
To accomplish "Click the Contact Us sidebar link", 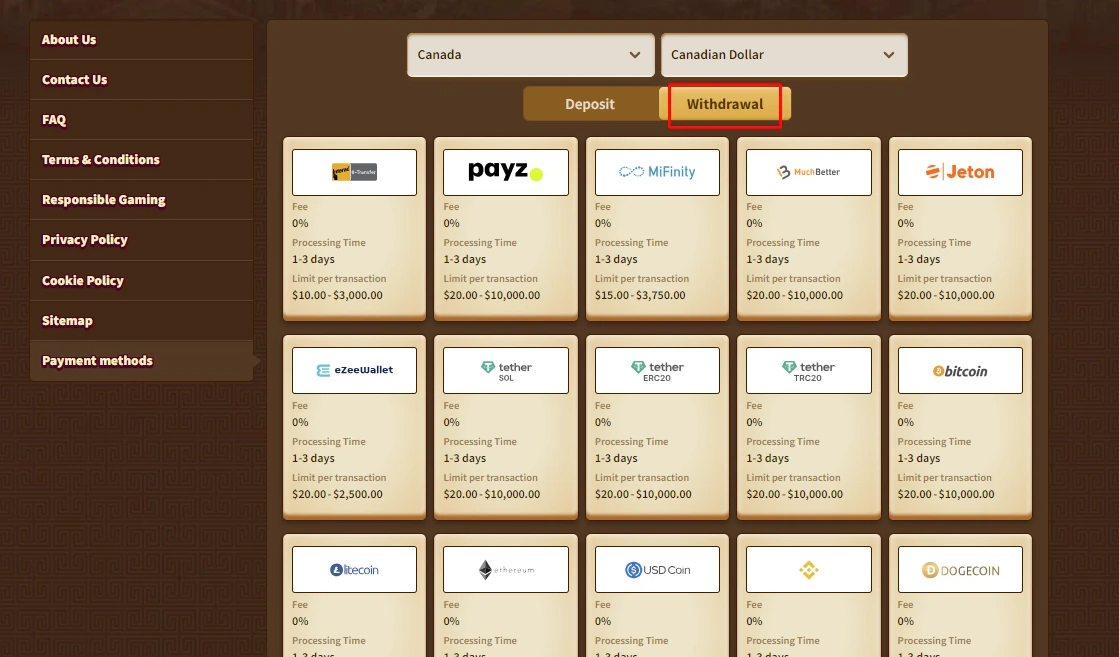I will pyautogui.click(x=75, y=80).
